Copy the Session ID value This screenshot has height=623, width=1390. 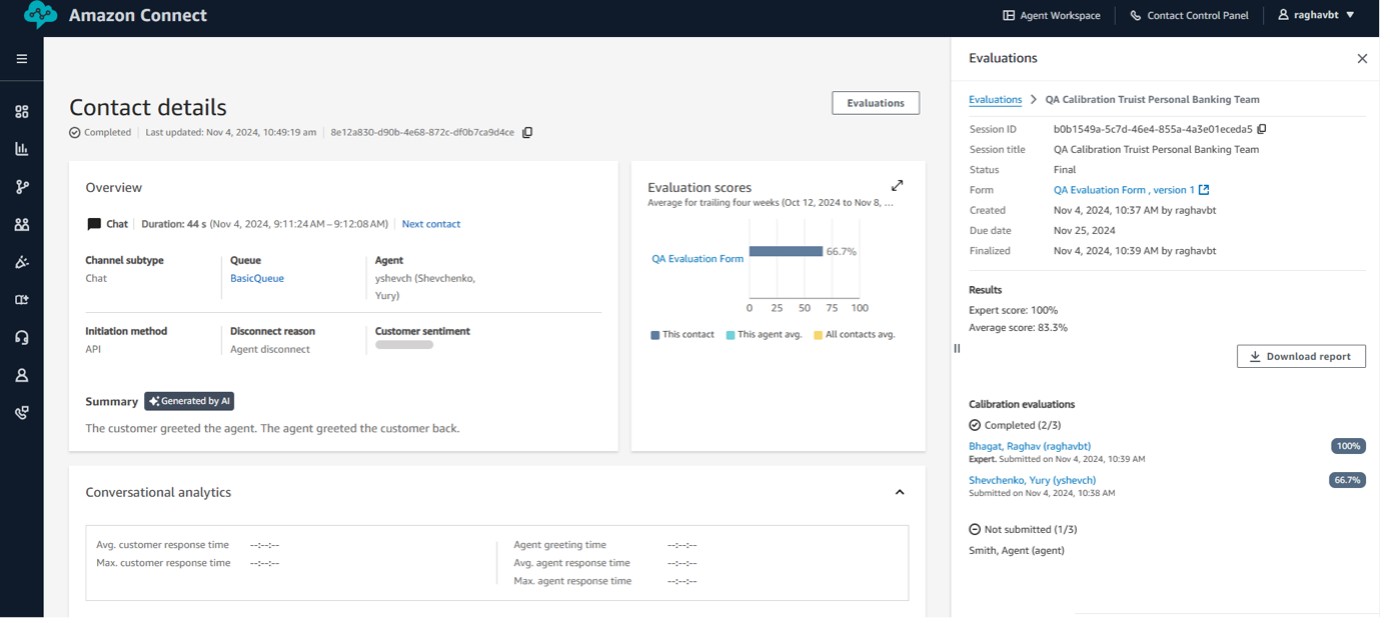tap(1262, 129)
